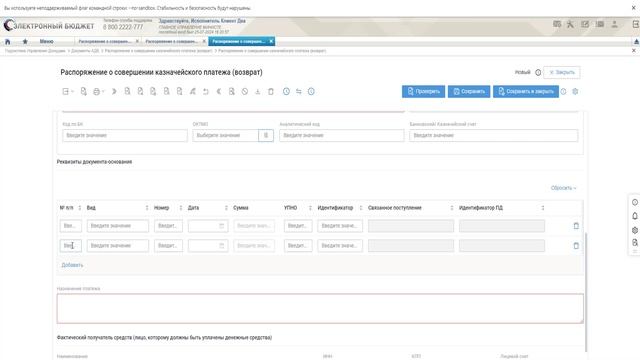Click the blue info circle after swap arrows
Screen dimensions: 640x360
pos(311,91)
